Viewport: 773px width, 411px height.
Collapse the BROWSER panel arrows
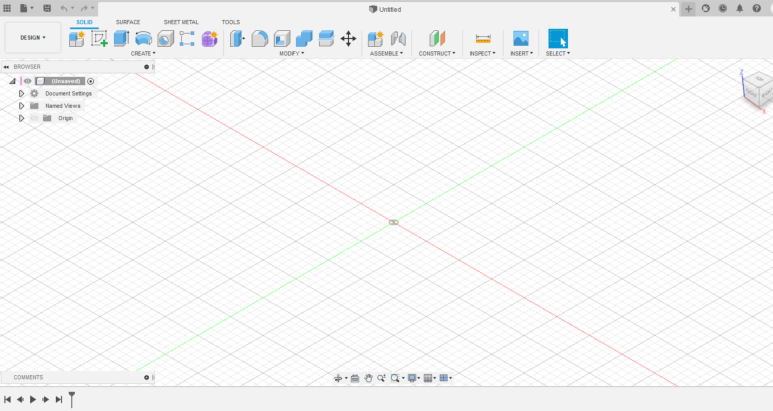click(x=6, y=67)
